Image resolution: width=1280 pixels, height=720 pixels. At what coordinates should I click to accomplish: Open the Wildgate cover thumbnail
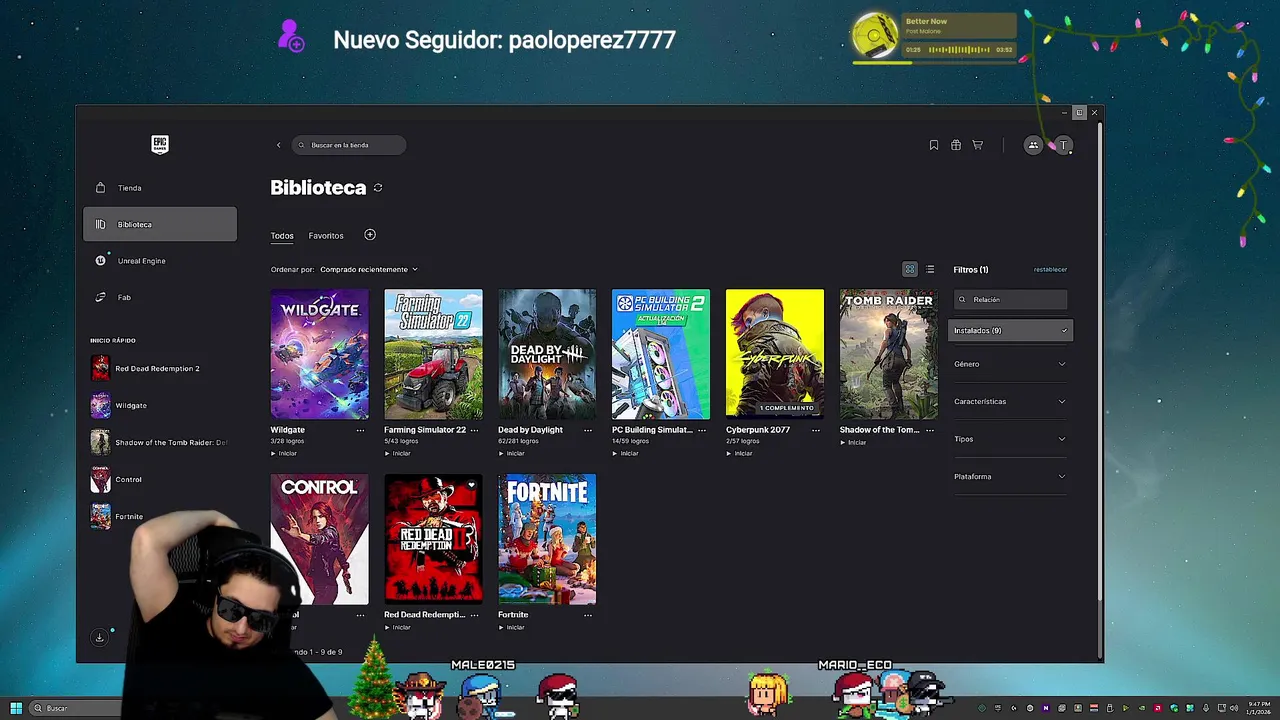tap(319, 354)
